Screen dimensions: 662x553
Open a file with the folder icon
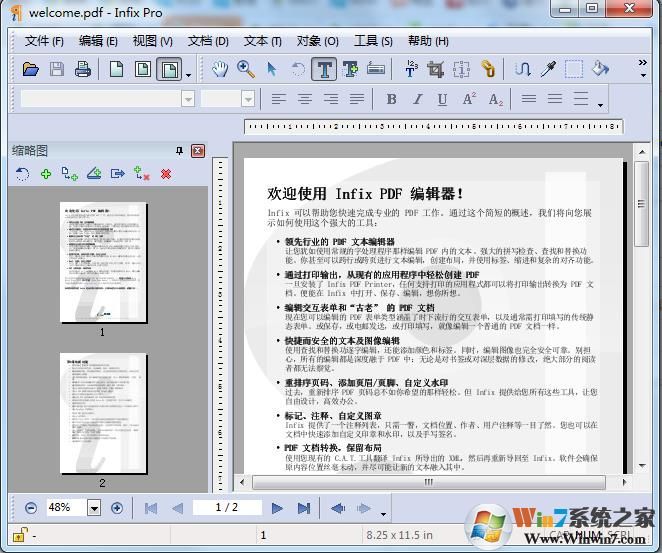[31, 69]
